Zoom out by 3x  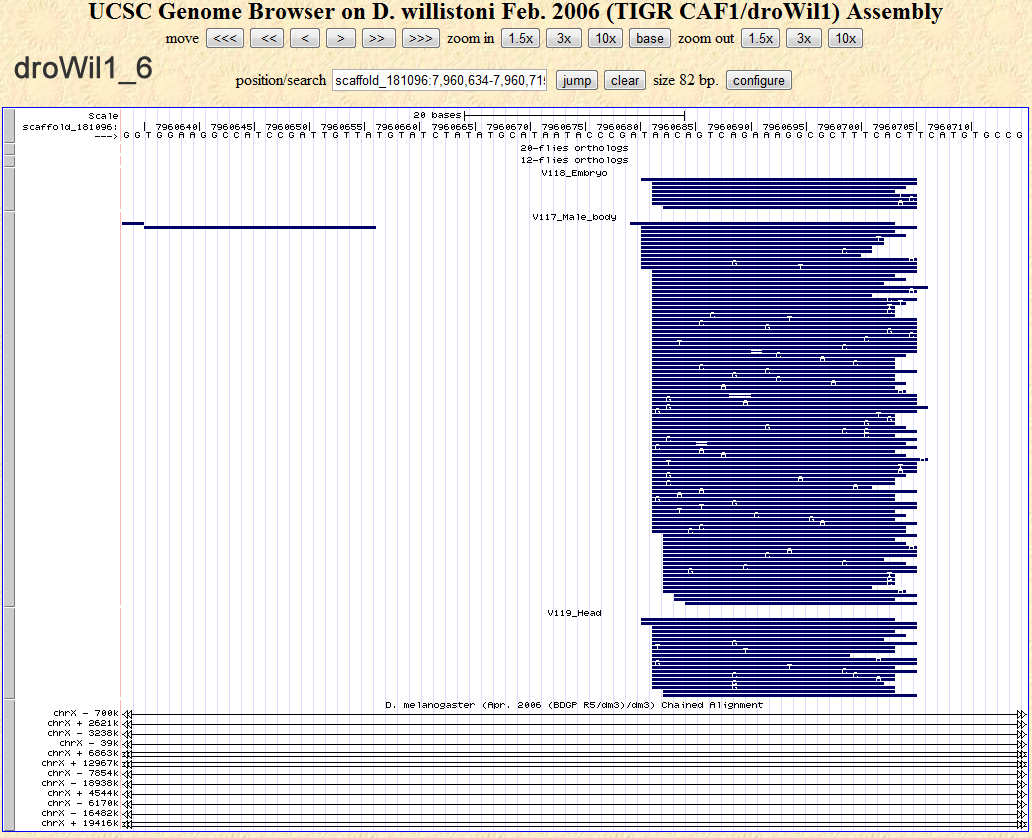click(x=804, y=39)
